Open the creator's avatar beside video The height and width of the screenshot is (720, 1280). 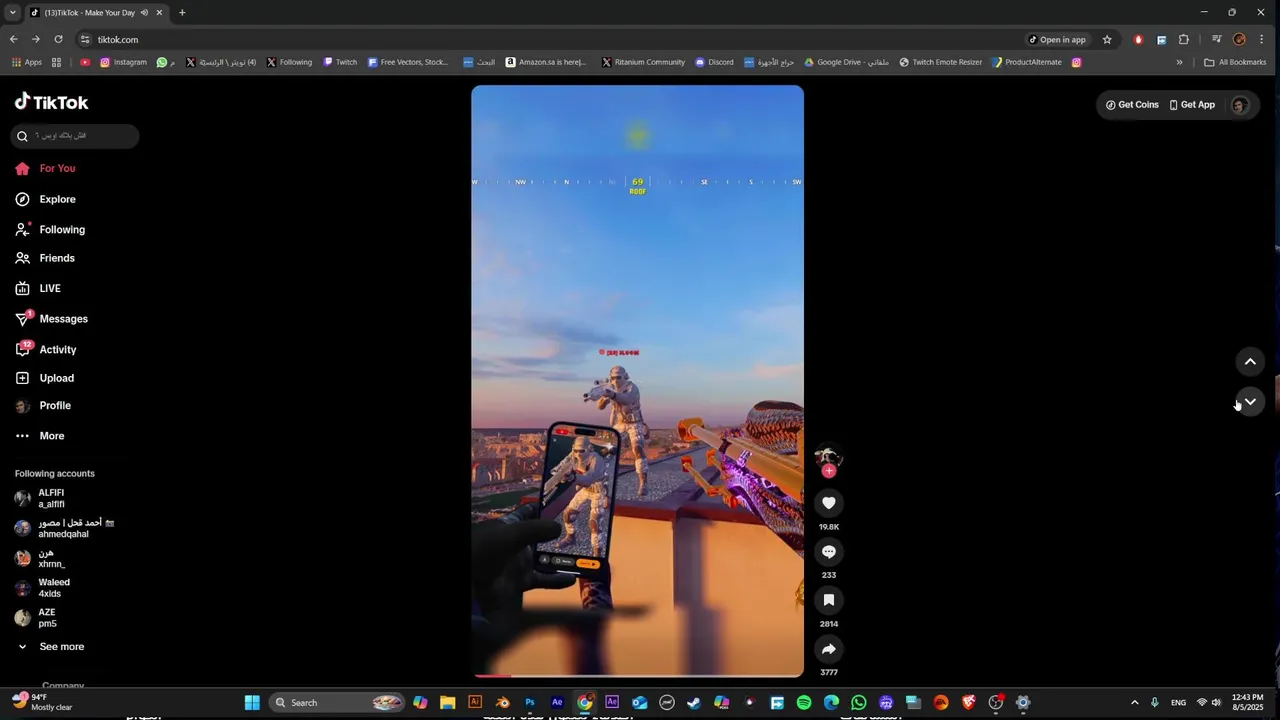coord(828,456)
